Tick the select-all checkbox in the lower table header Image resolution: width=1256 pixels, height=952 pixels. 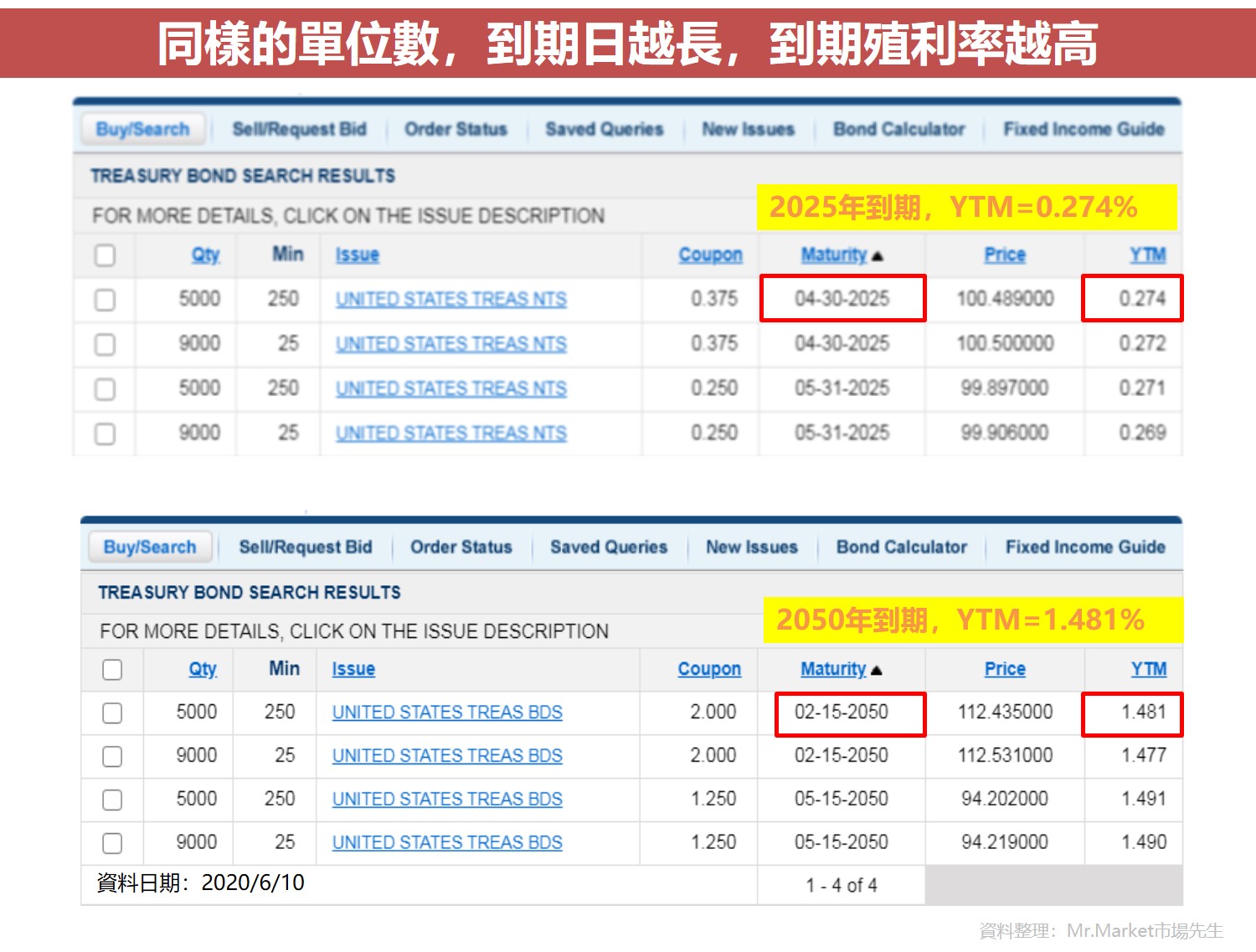112,670
